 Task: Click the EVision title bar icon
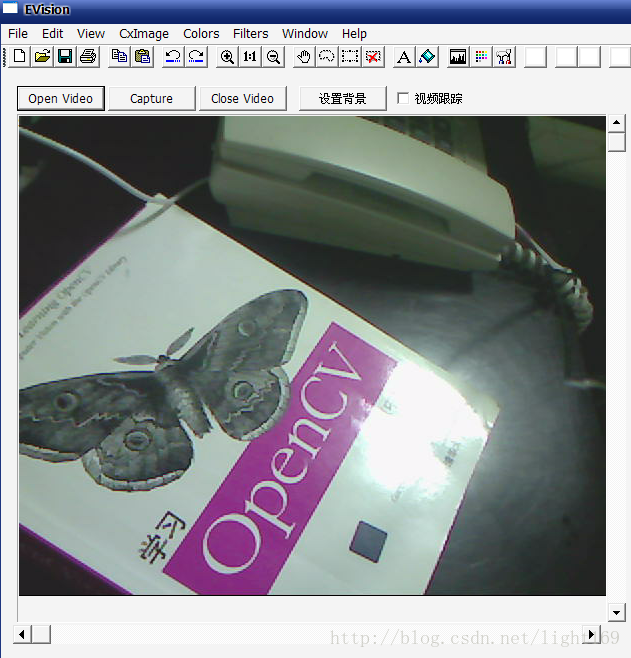(x=10, y=8)
